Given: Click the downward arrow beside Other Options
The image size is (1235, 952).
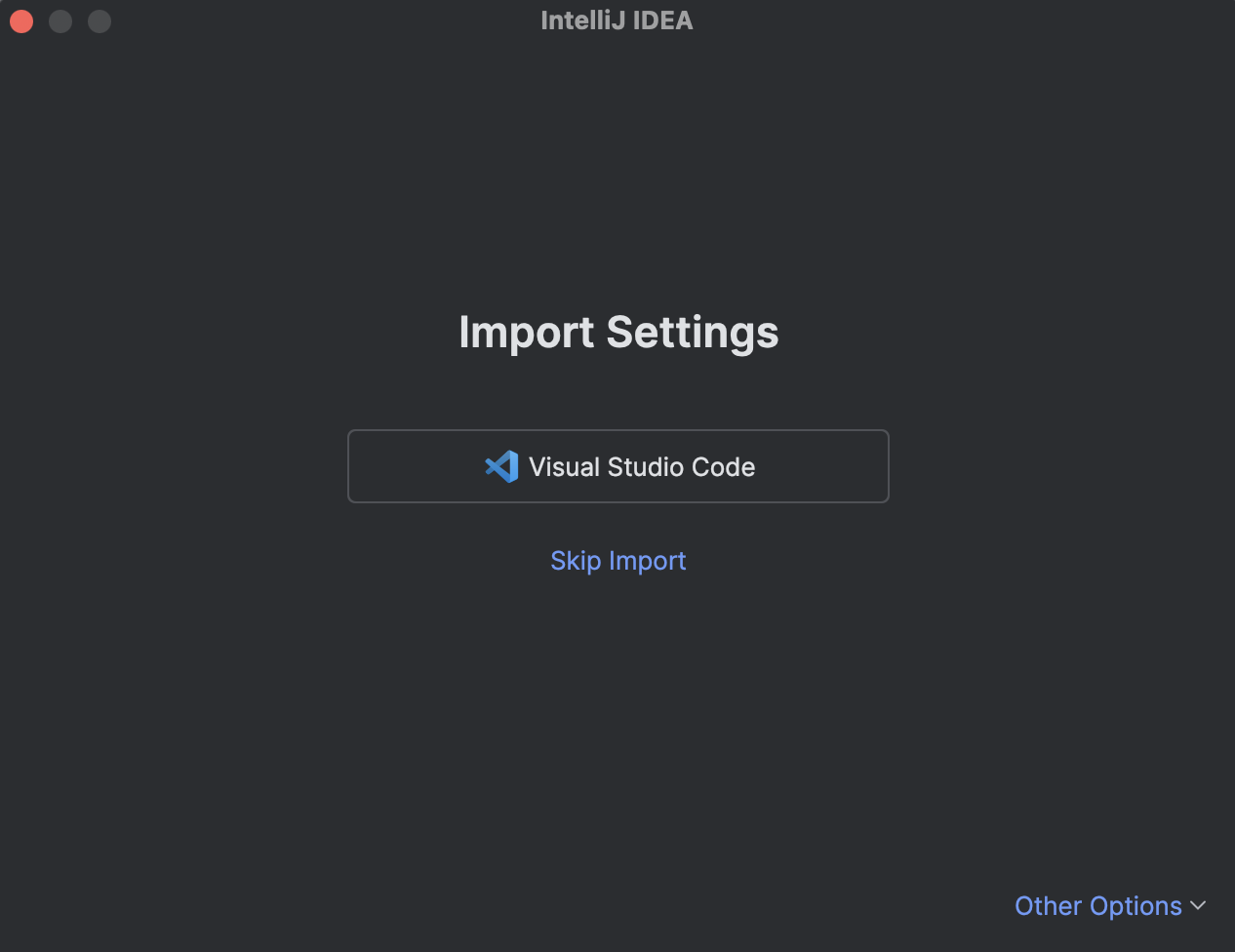Looking at the screenshot, I should pyautogui.click(x=1199, y=906).
